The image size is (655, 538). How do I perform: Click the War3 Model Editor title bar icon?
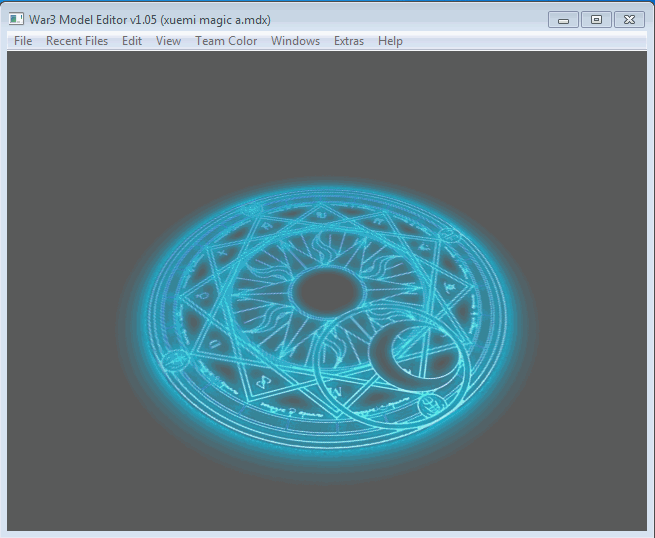[16, 19]
